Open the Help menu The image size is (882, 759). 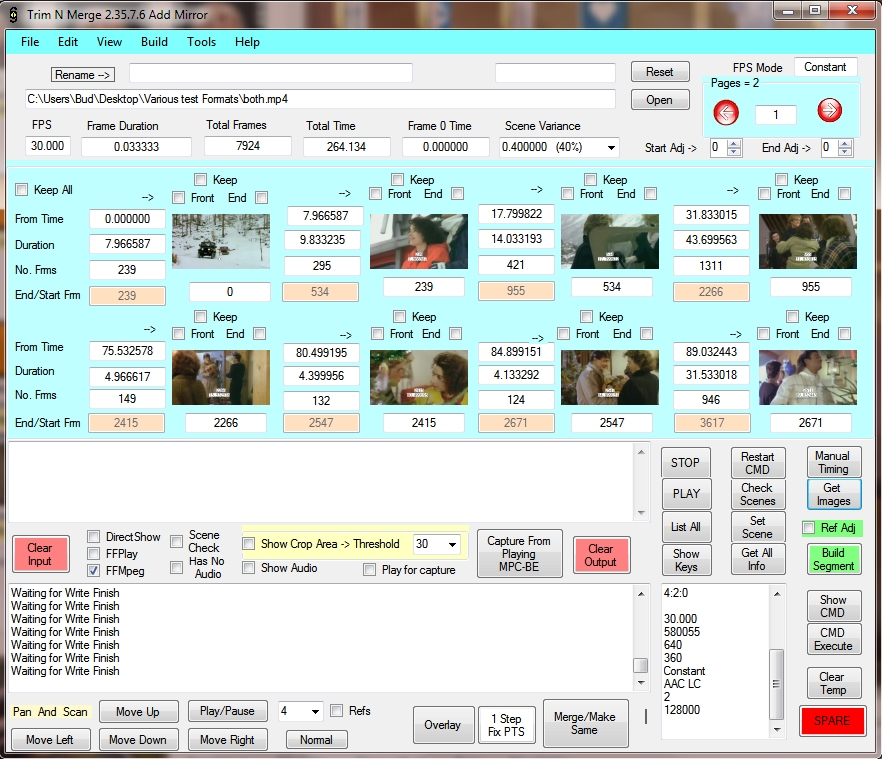[x=247, y=42]
